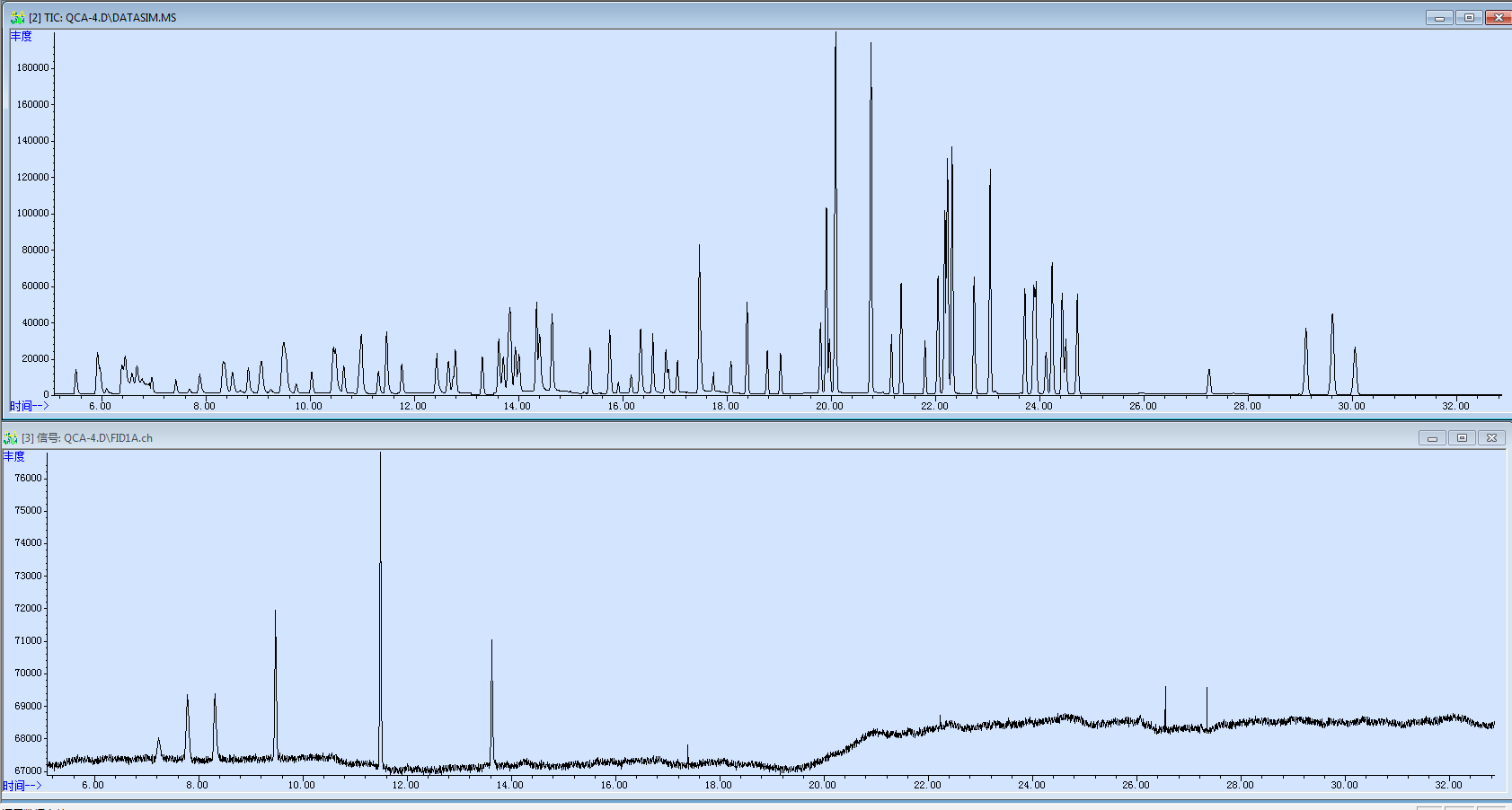
Task: Click the 丰度 axis label in TIC plot
Action: (22, 36)
